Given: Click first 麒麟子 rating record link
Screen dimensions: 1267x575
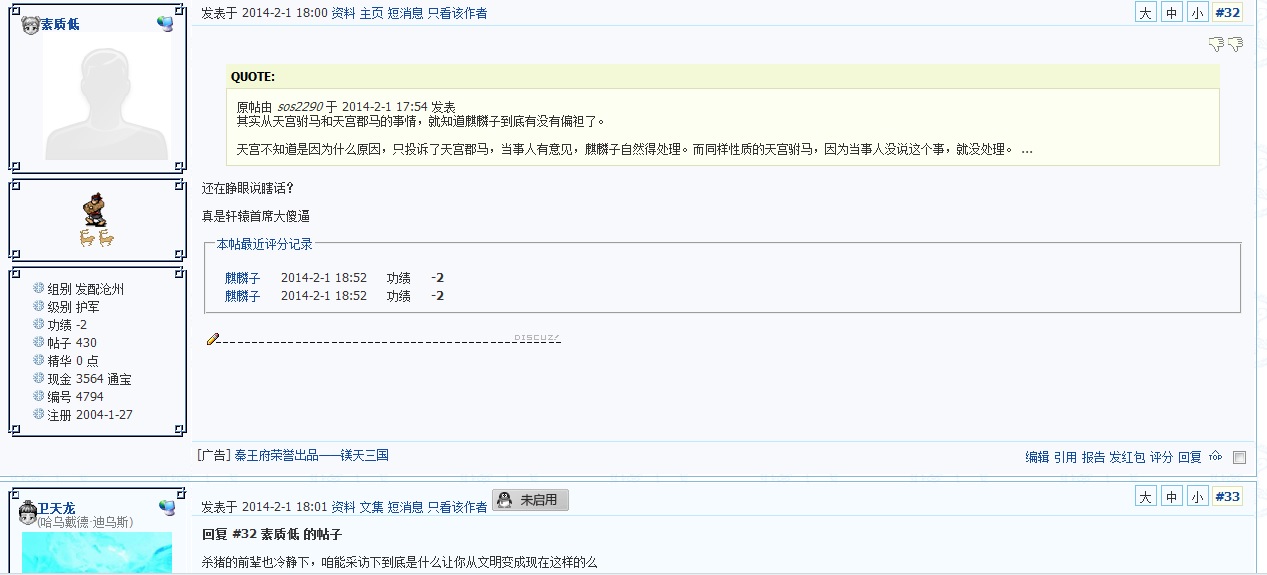Looking at the screenshot, I should coord(242,278).
